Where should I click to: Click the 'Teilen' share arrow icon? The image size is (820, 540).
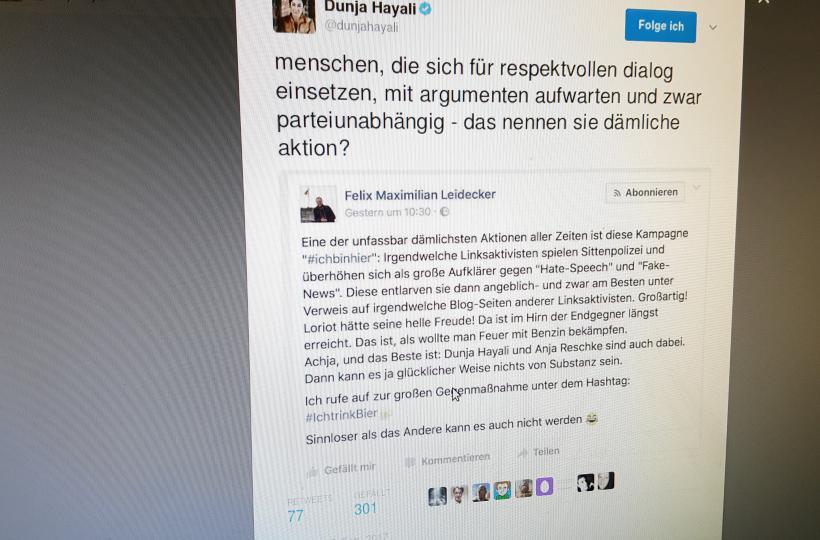[522, 453]
